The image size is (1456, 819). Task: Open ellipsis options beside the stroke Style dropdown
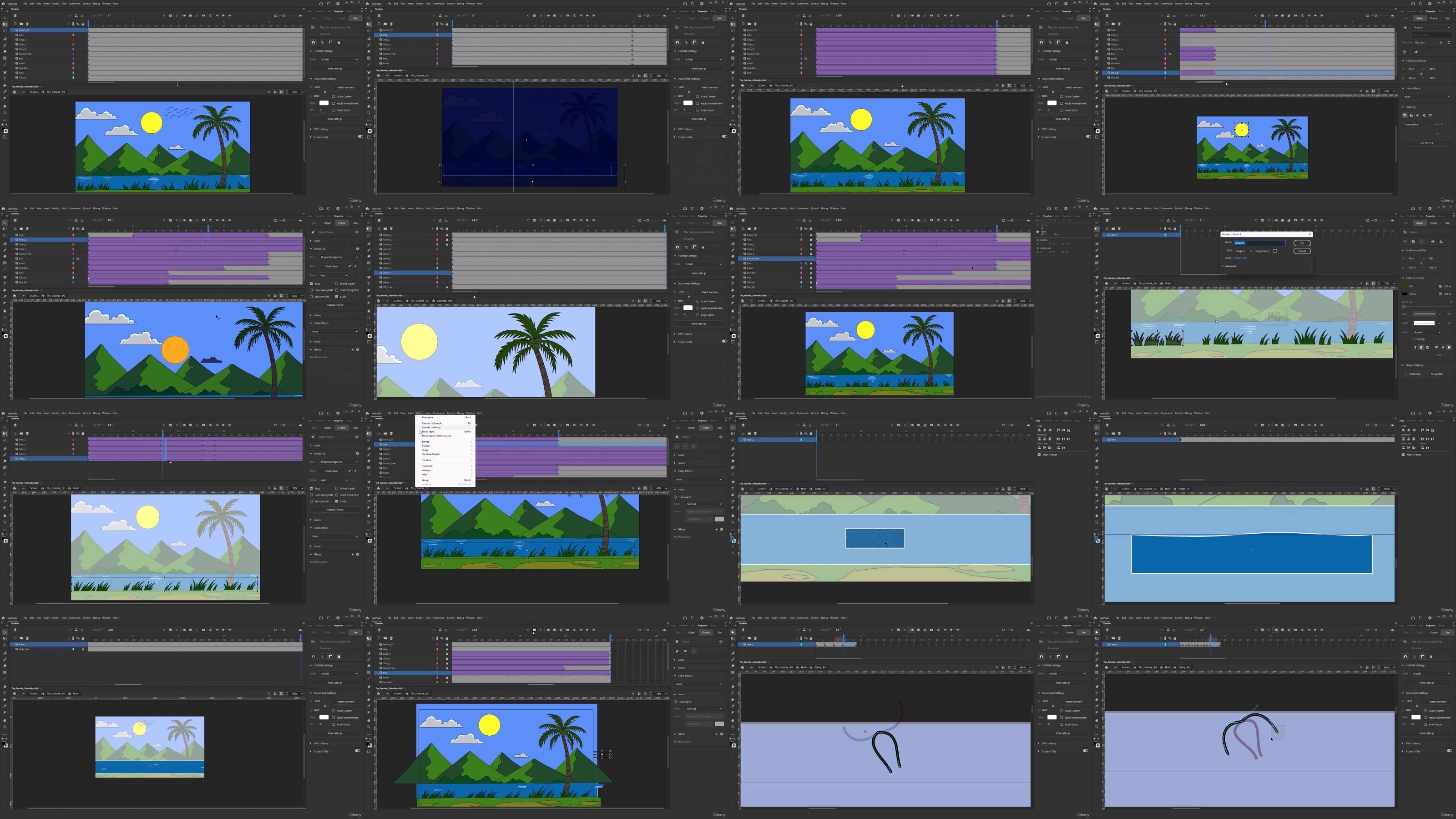click(x=1450, y=314)
